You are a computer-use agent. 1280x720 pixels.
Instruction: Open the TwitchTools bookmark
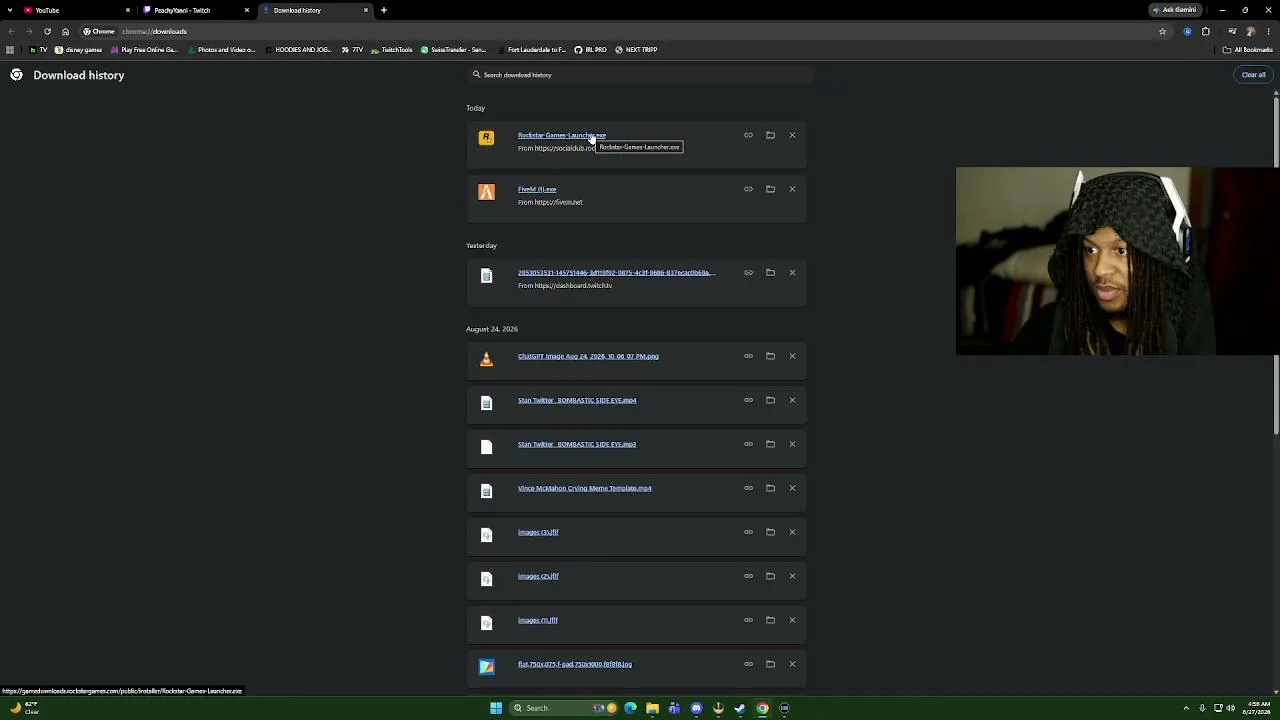[392, 49]
